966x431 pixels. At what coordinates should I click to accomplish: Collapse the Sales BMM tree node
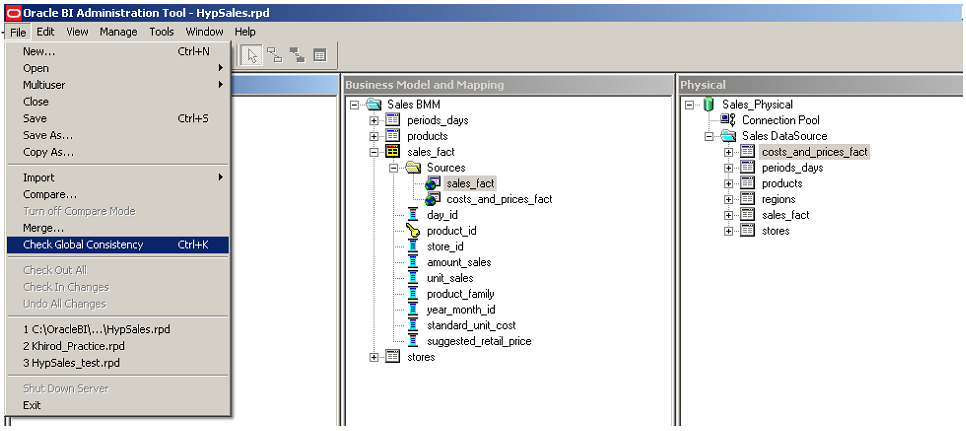(354, 105)
